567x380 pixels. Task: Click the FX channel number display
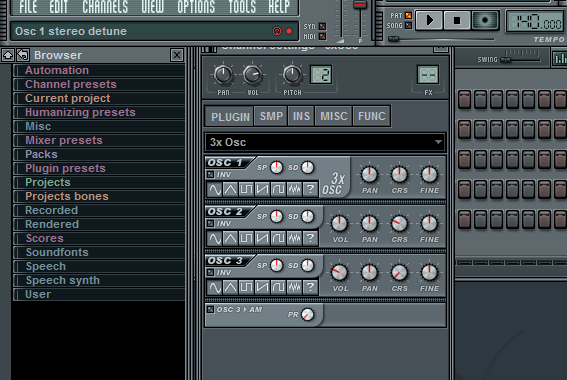[x=428, y=74]
